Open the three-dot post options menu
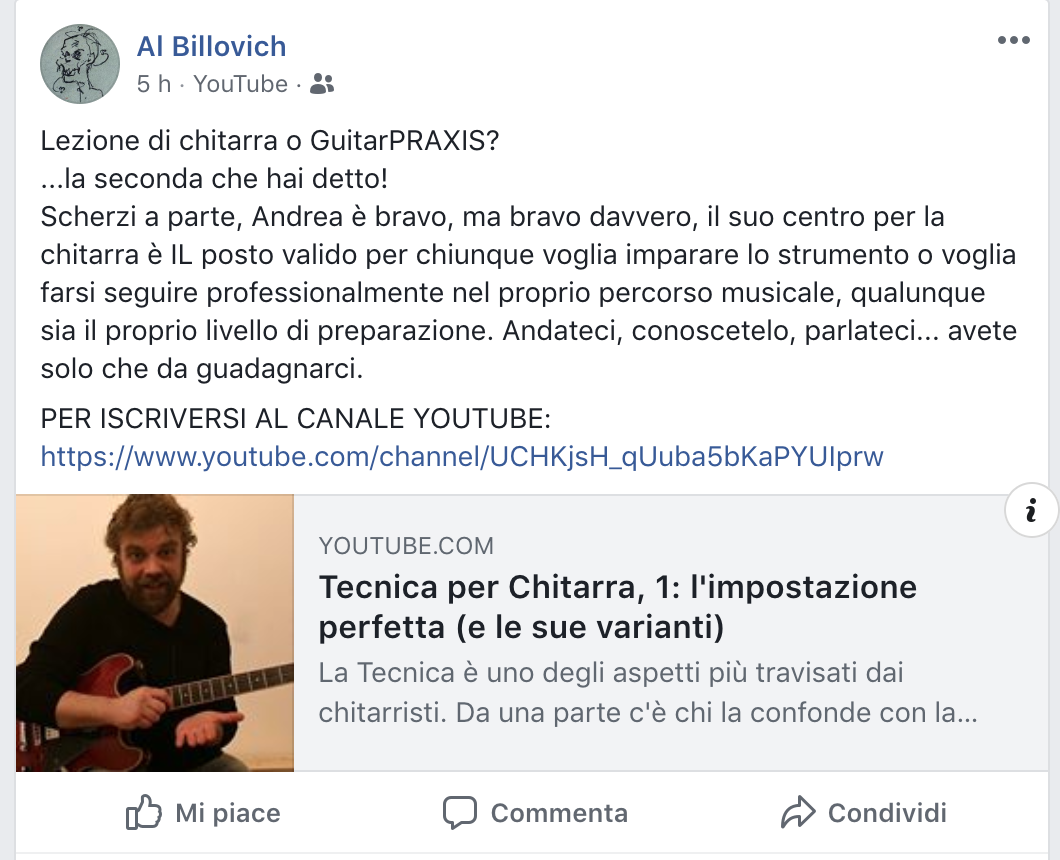This screenshot has height=860, width=1060. [1013, 41]
